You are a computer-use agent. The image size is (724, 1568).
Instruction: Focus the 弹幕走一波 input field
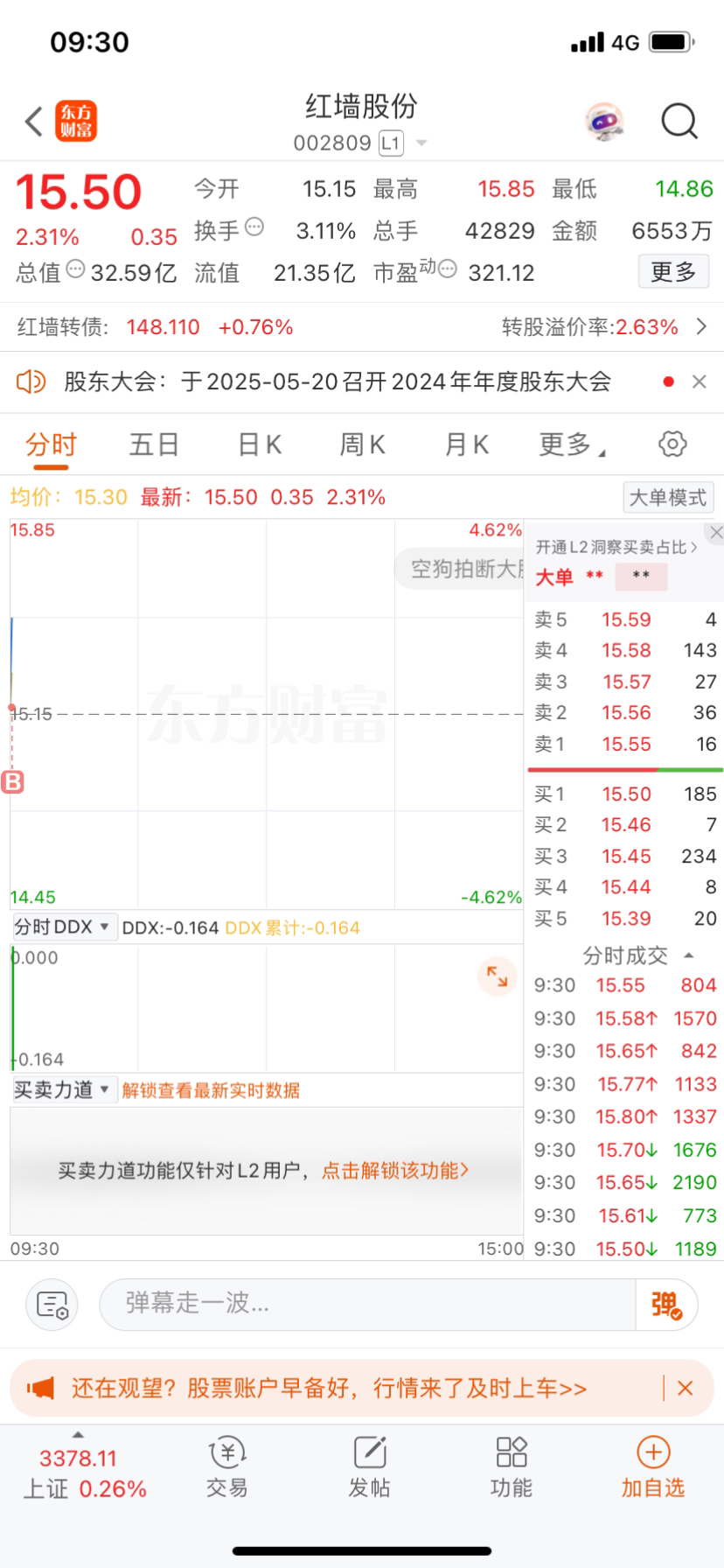(x=367, y=1304)
